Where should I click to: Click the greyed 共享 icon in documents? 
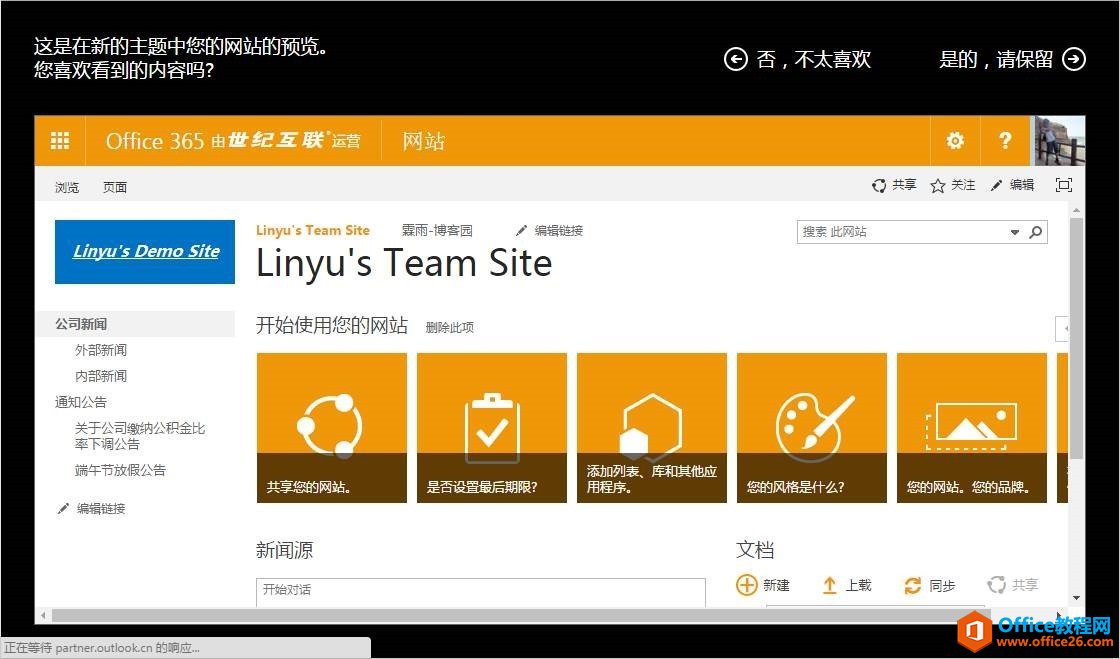tap(996, 585)
